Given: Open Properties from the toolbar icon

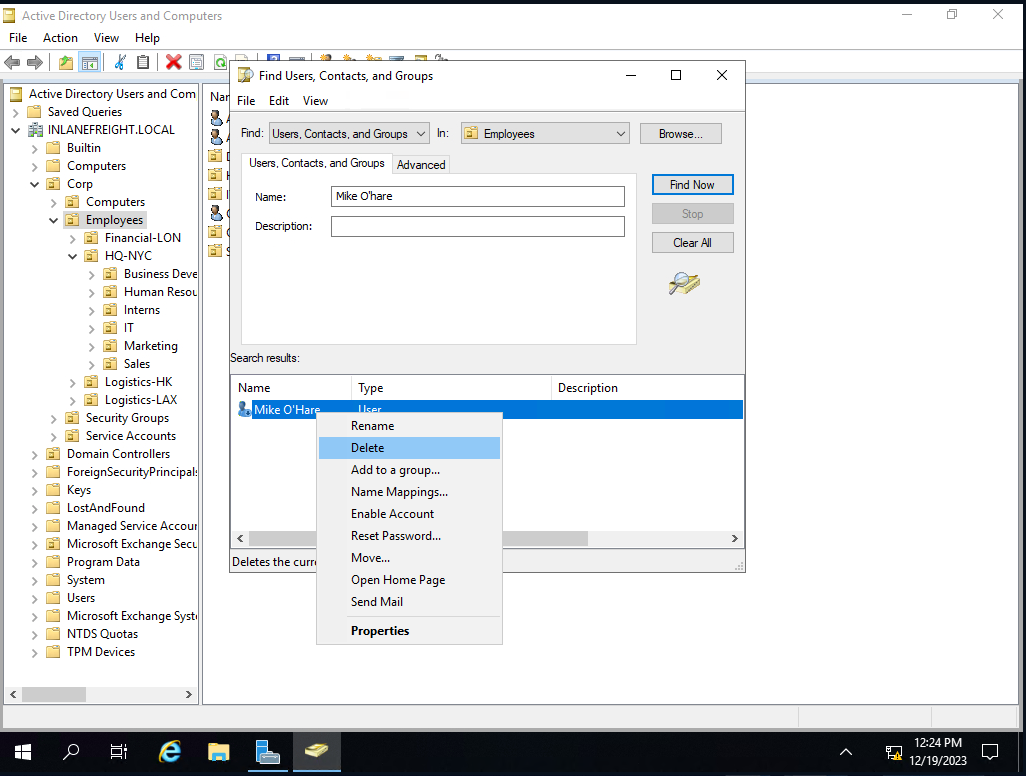Looking at the screenshot, I should click(196, 62).
